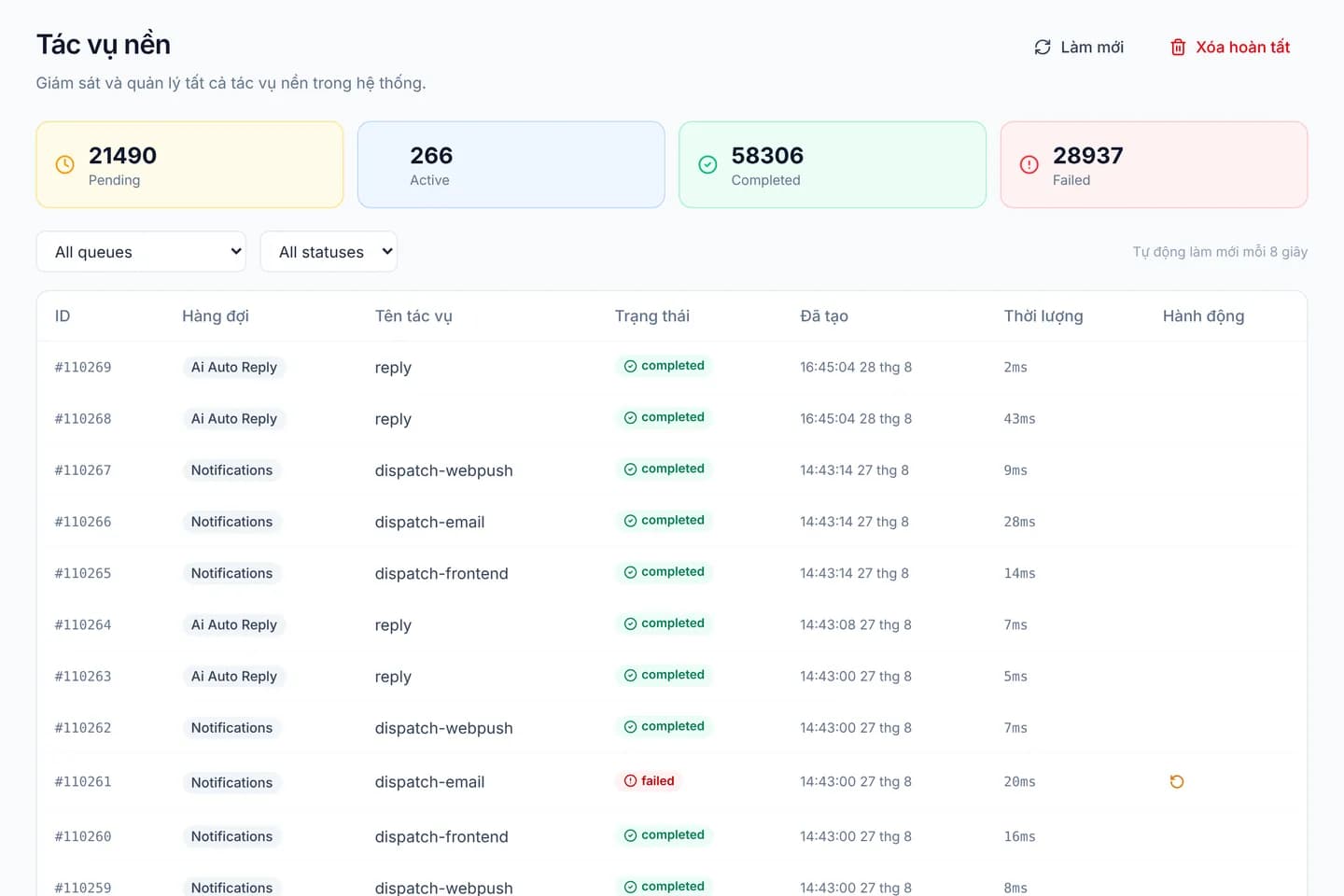1344x896 pixels.
Task: Click the Làm mới refresh button label
Action: click(x=1092, y=48)
